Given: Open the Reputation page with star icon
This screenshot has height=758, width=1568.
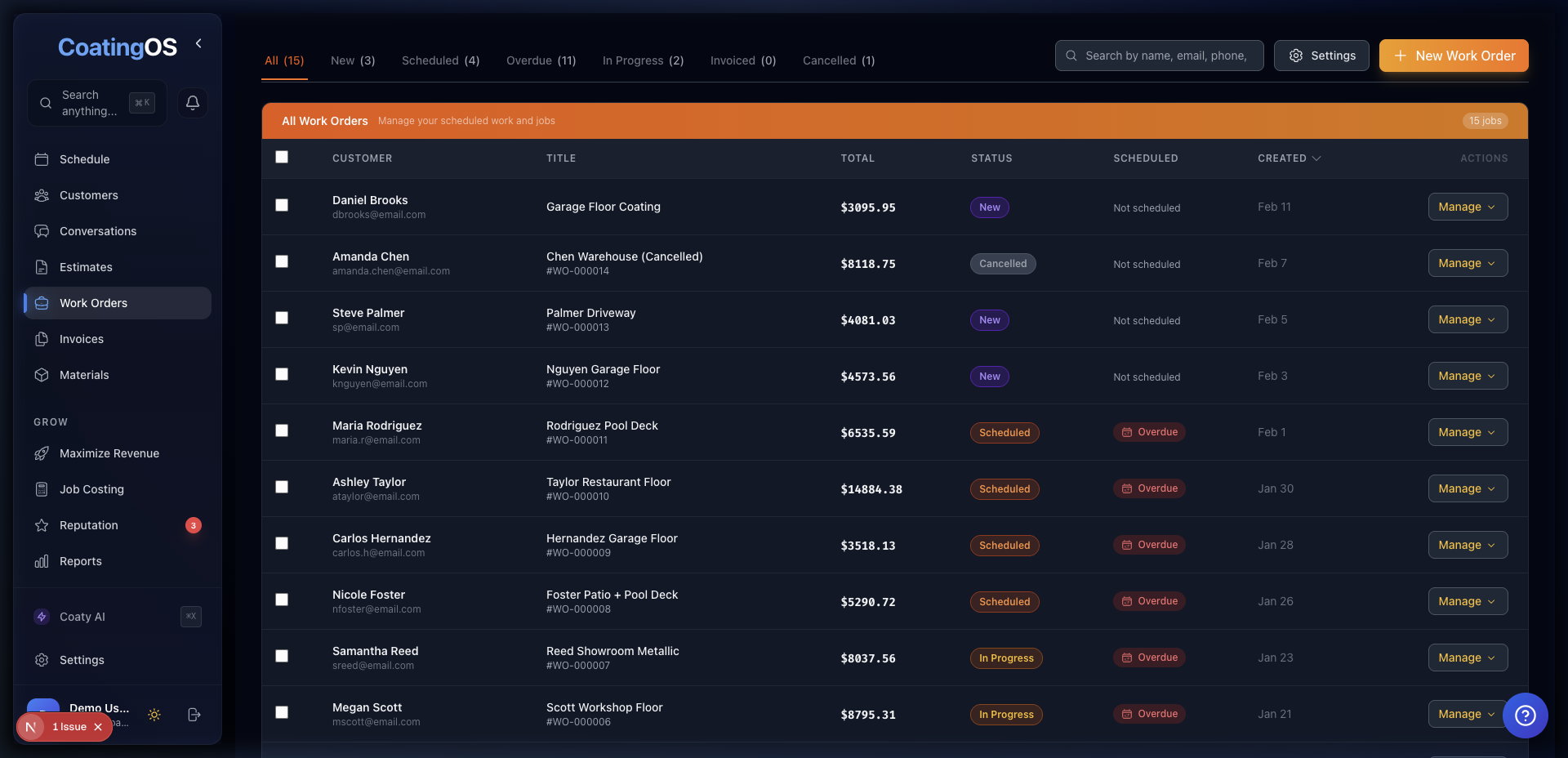Looking at the screenshot, I should 88,525.
